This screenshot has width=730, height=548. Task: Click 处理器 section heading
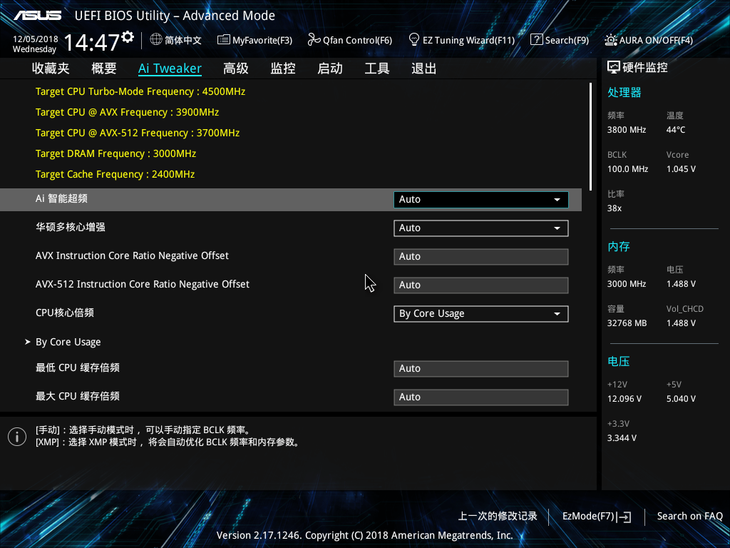click(624, 93)
